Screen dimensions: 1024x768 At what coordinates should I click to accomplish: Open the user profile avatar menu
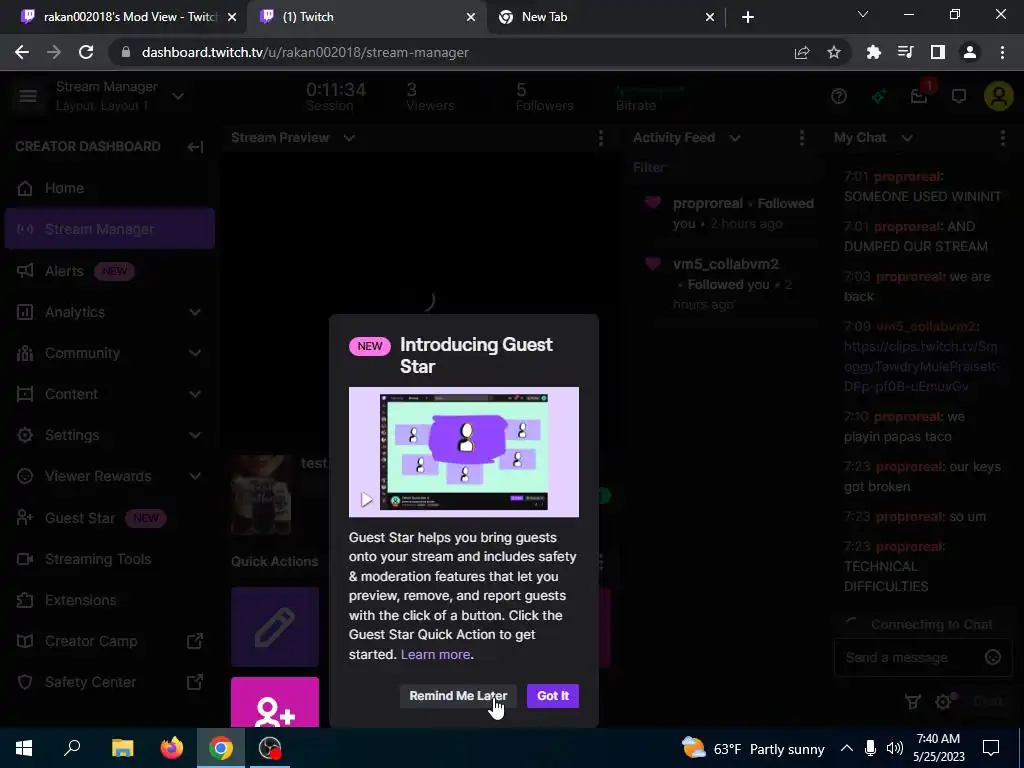pos(999,97)
